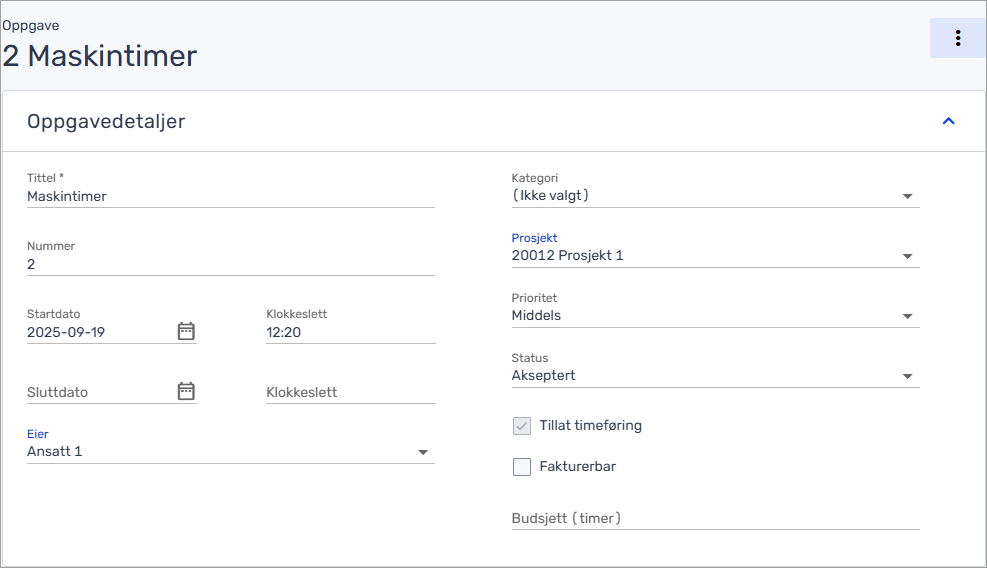The height and width of the screenshot is (568, 987).
Task: Click the Oppgavedetaljer section header
Action: [x=106, y=122]
